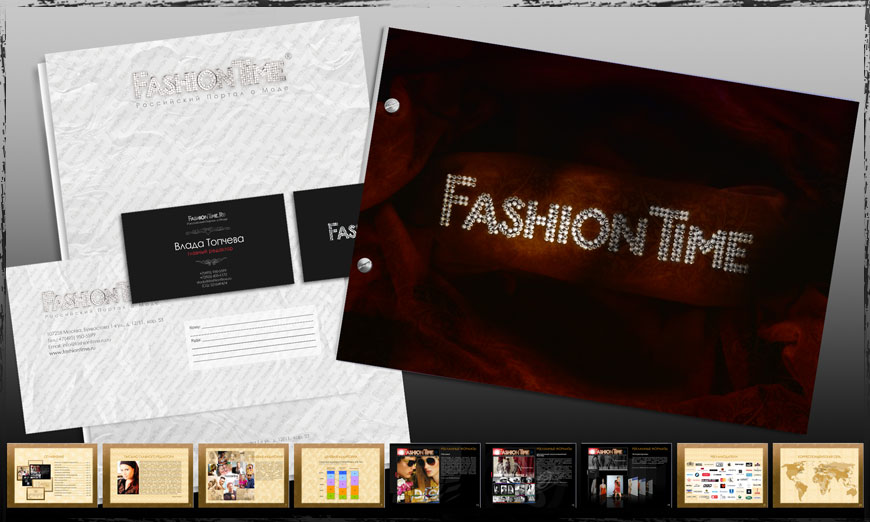The height and width of the screenshot is (522, 870).
Task: Click the 'Российский Портал о Моде' tagline on the letterhead
Action: click(213, 97)
